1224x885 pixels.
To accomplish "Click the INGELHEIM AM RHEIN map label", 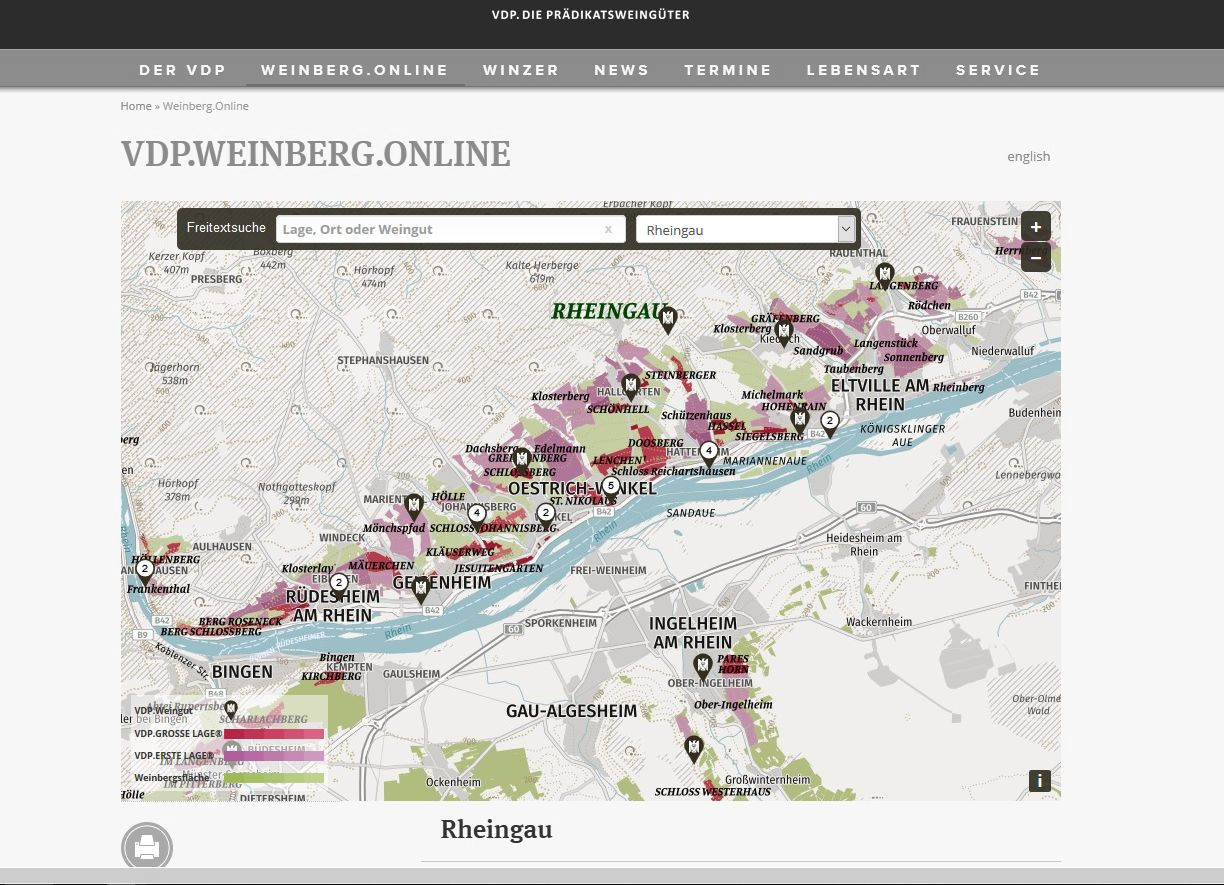I will tap(693, 633).
